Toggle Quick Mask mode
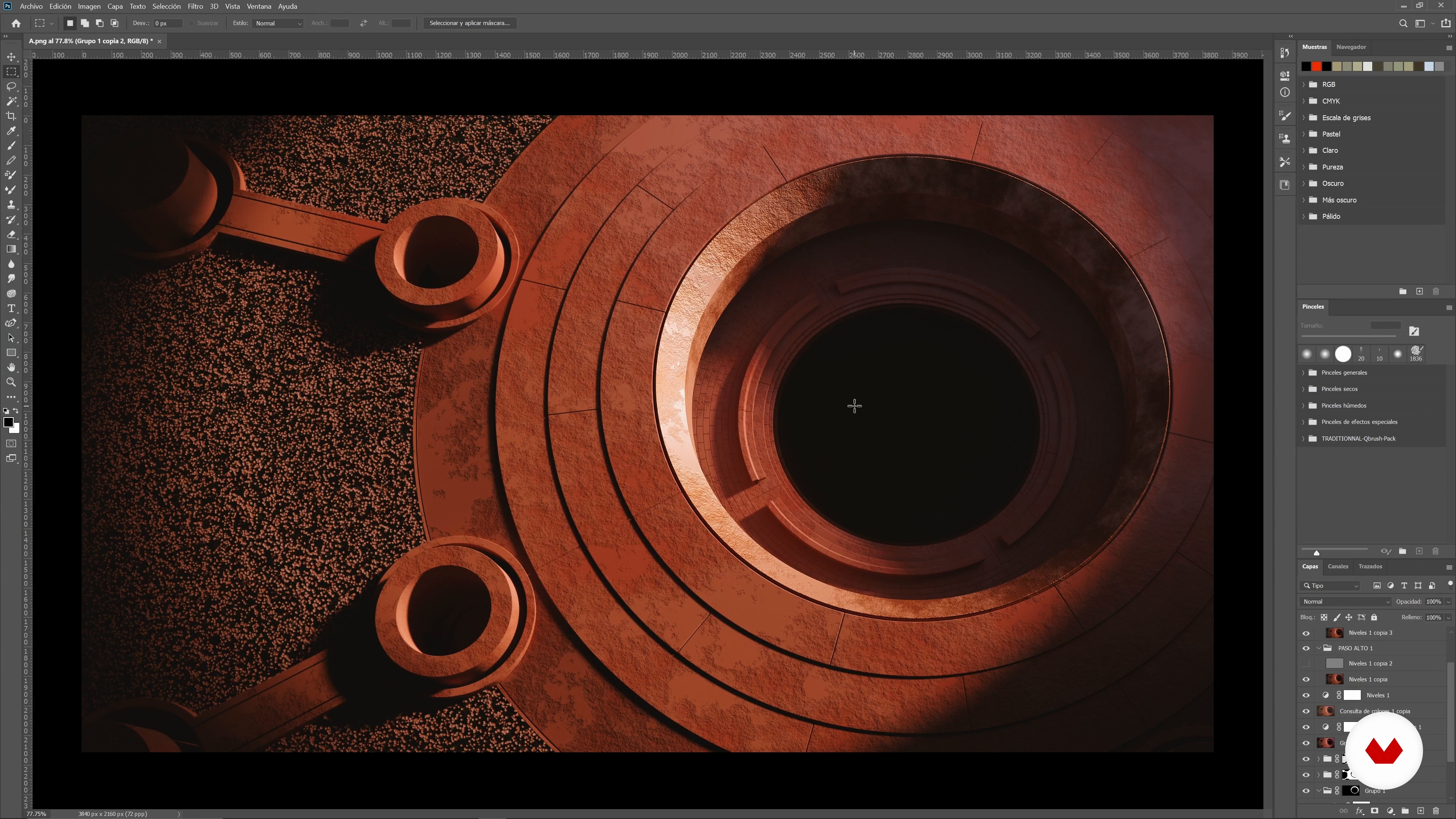 click(x=11, y=444)
